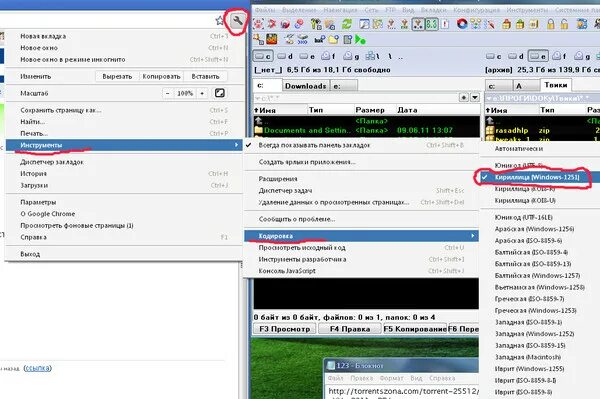
Task: Click the Chrome wrench menu icon
Action: (x=238, y=21)
